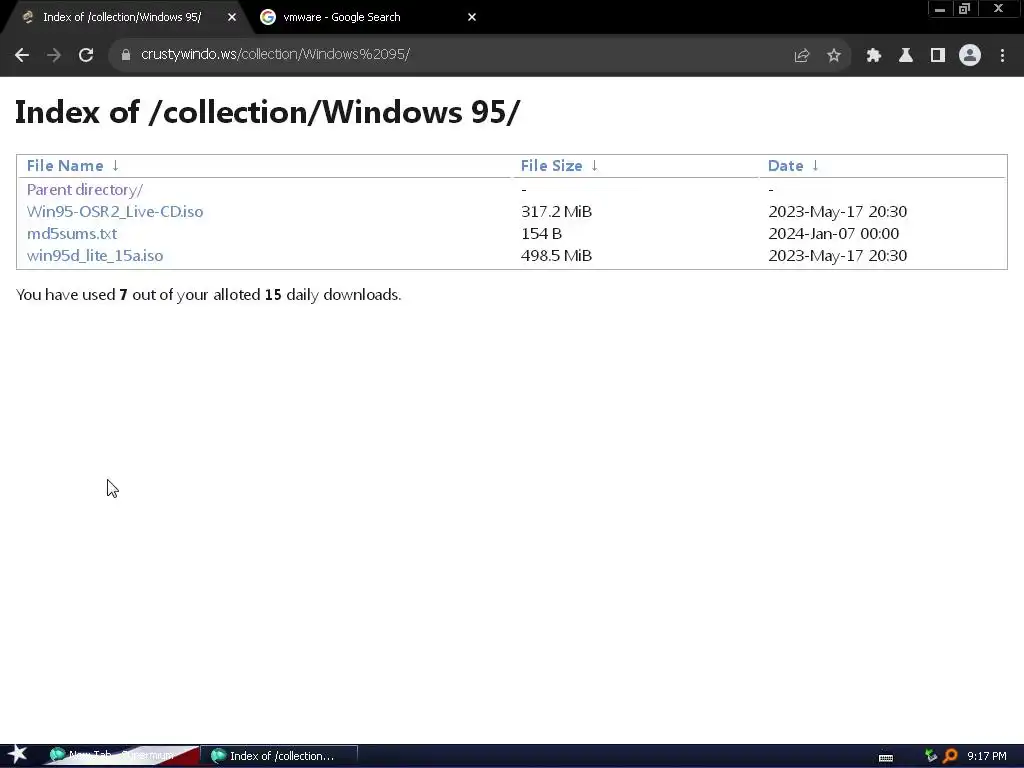This screenshot has width=1024, height=768.
Task: Open the star Start button on taskbar
Action: pyautogui.click(x=18, y=754)
